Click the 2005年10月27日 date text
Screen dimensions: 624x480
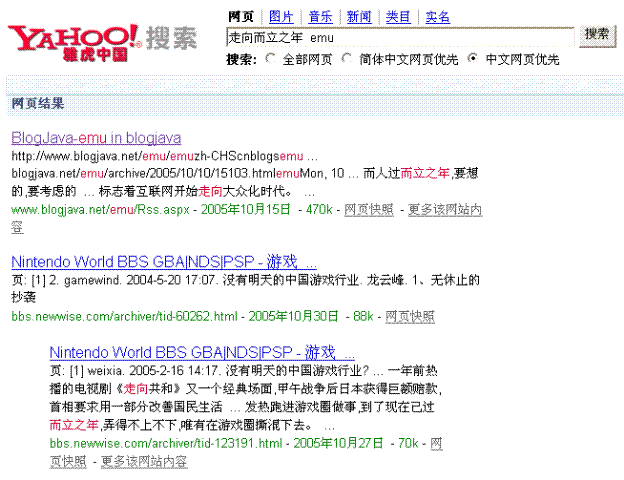(x=338, y=443)
